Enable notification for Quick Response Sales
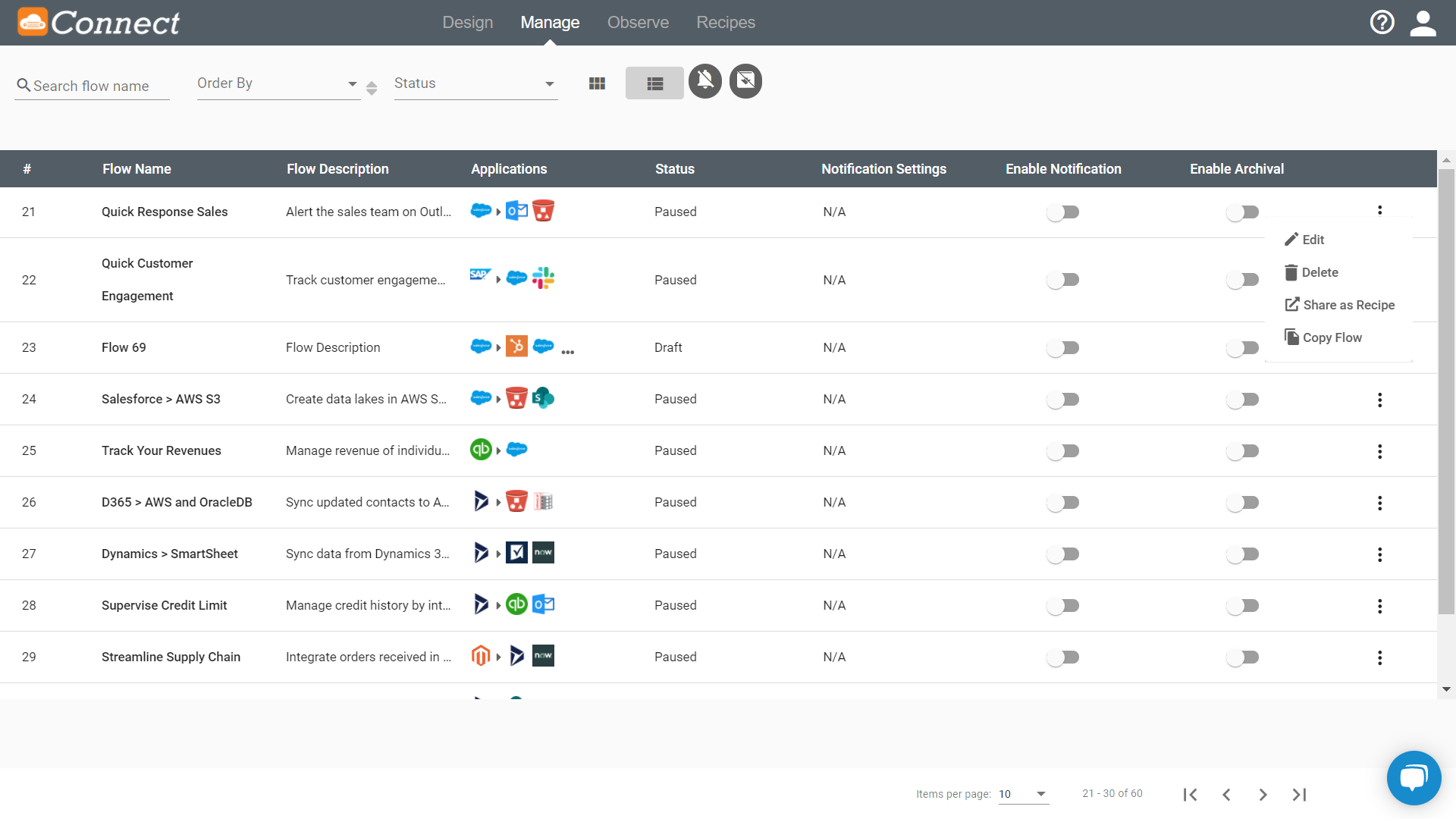The image size is (1456, 819). pyautogui.click(x=1062, y=212)
